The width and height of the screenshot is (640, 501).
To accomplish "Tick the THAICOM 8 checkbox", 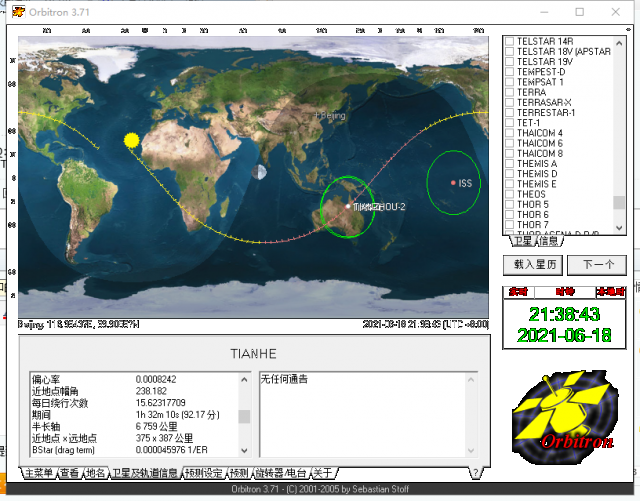I will (x=509, y=154).
